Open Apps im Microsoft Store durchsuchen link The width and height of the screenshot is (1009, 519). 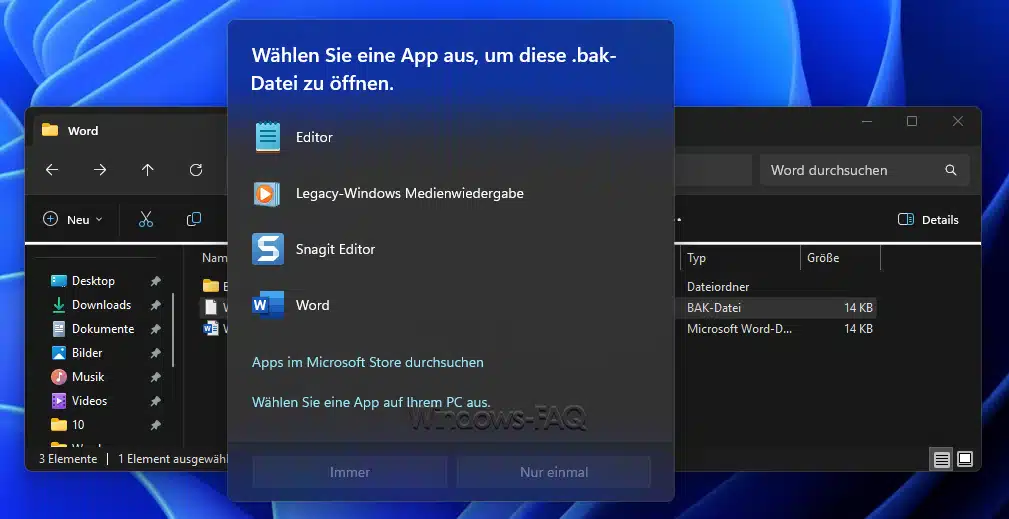[367, 362]
